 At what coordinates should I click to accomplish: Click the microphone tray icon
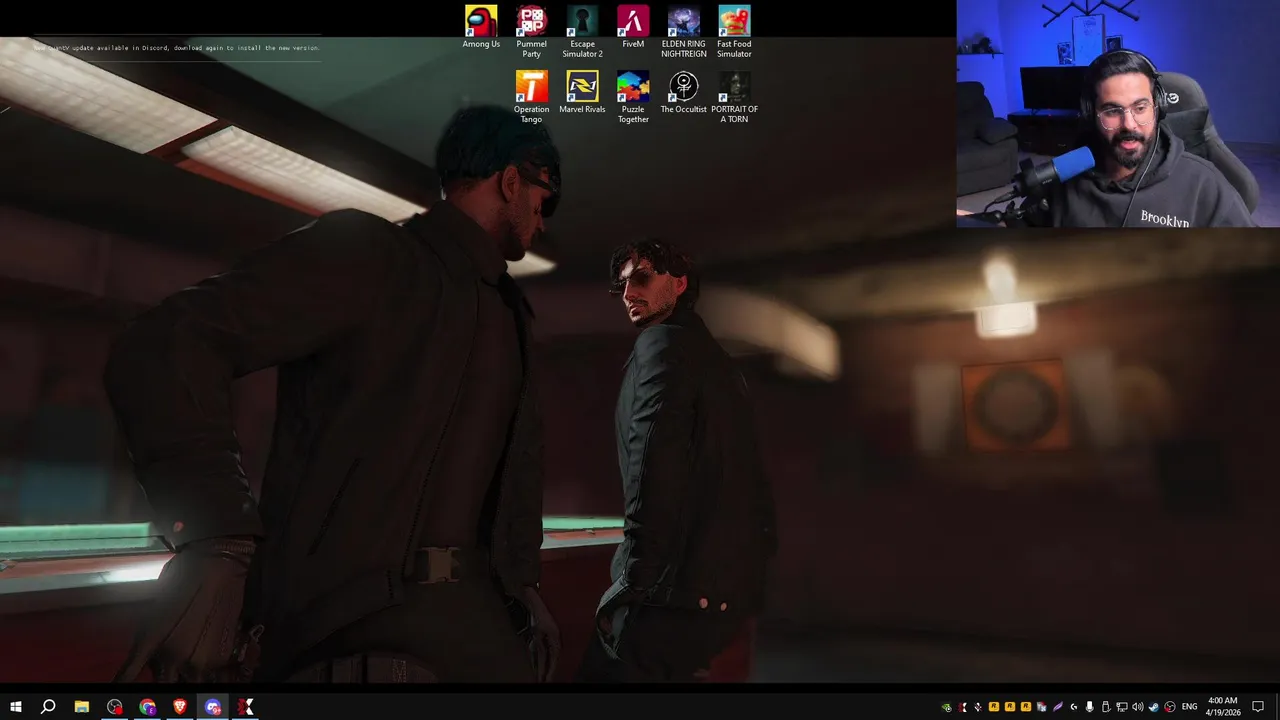coord(1090,707)
